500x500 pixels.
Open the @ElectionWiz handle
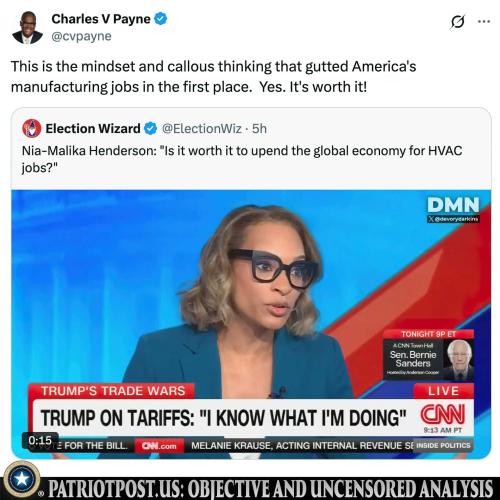(x=202, y=128)
